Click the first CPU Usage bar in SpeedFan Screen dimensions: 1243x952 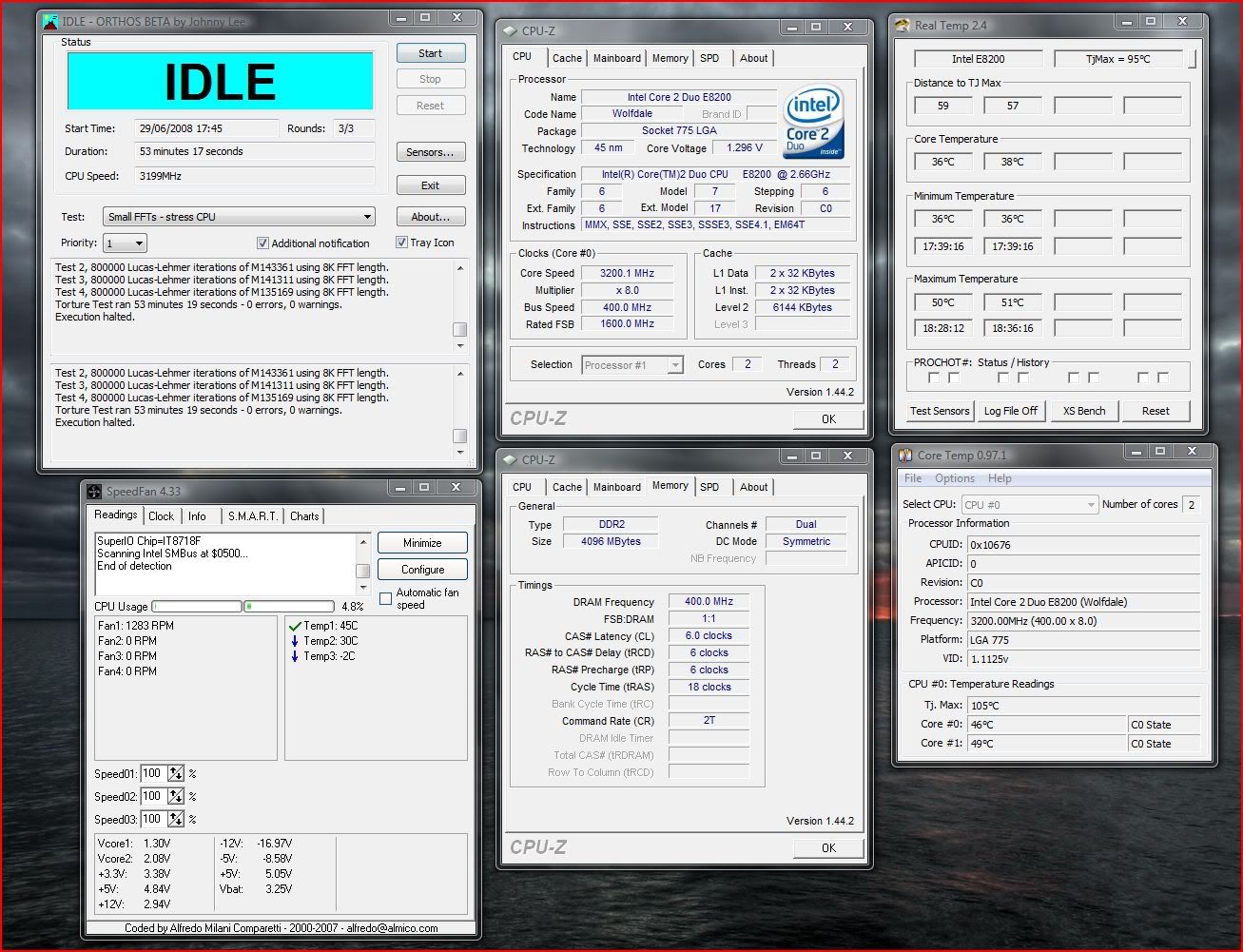point(197,606)
